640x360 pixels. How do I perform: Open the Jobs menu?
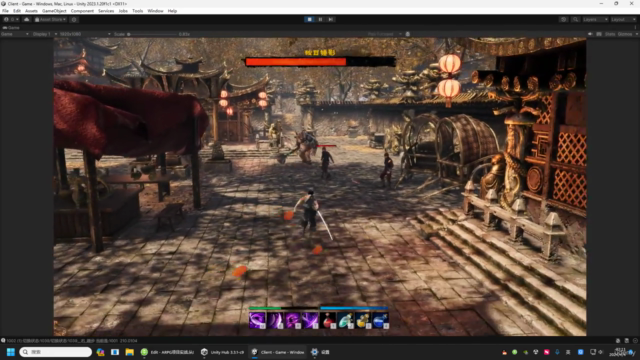click(x=123, y=11)
